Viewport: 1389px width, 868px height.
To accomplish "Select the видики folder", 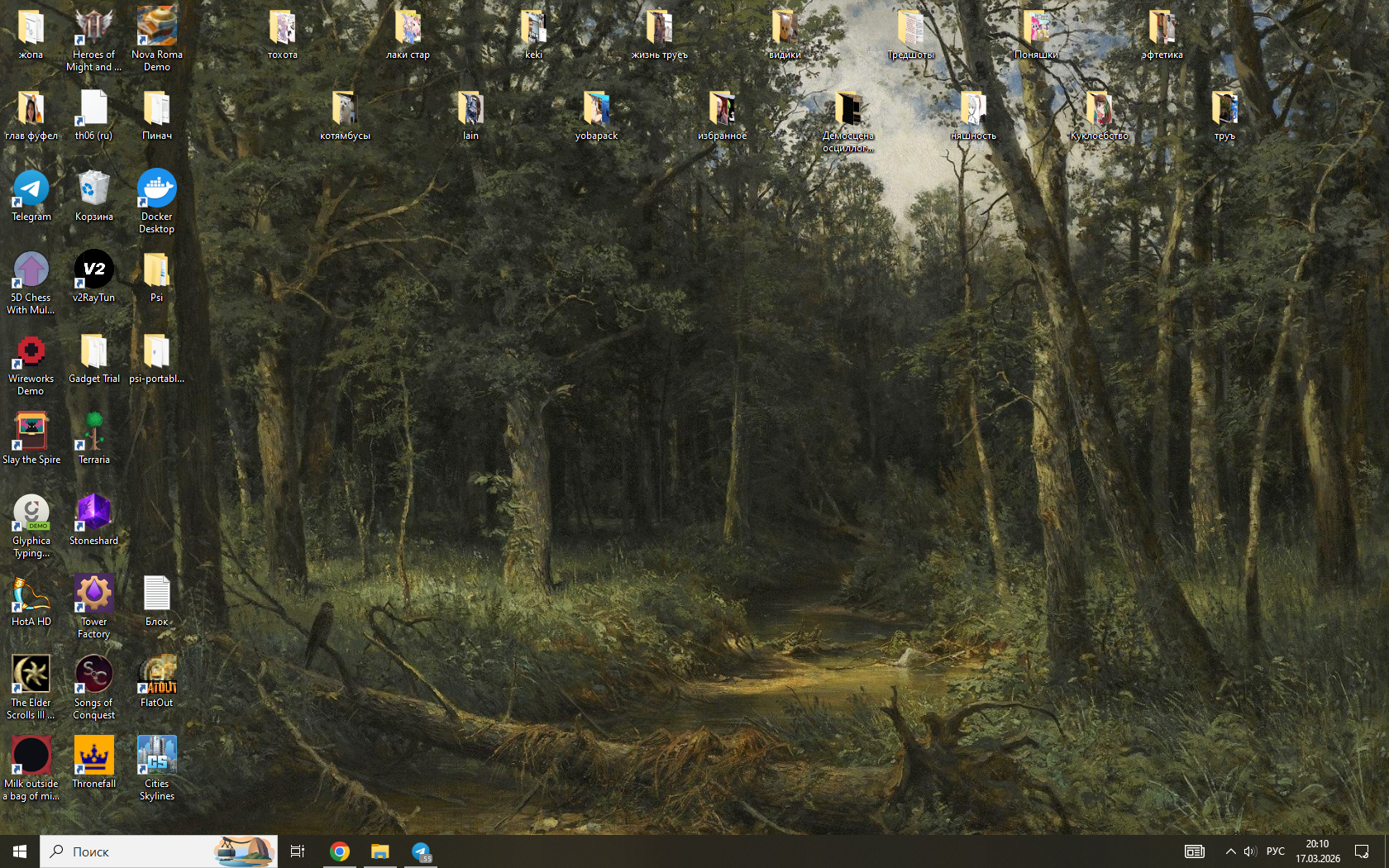I will click(785, 34).
